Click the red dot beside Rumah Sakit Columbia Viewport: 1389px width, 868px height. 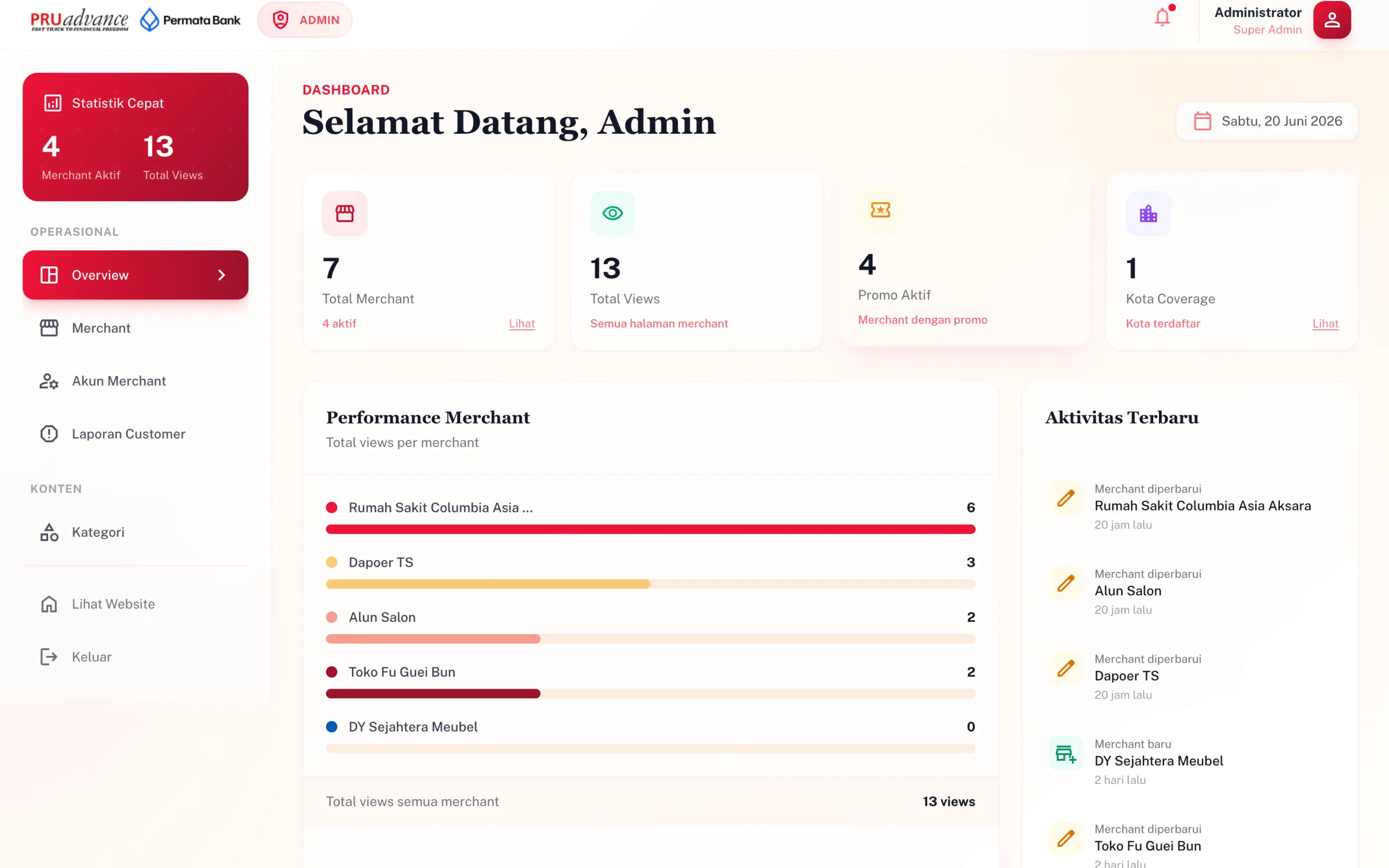click(x=332, y=507)
